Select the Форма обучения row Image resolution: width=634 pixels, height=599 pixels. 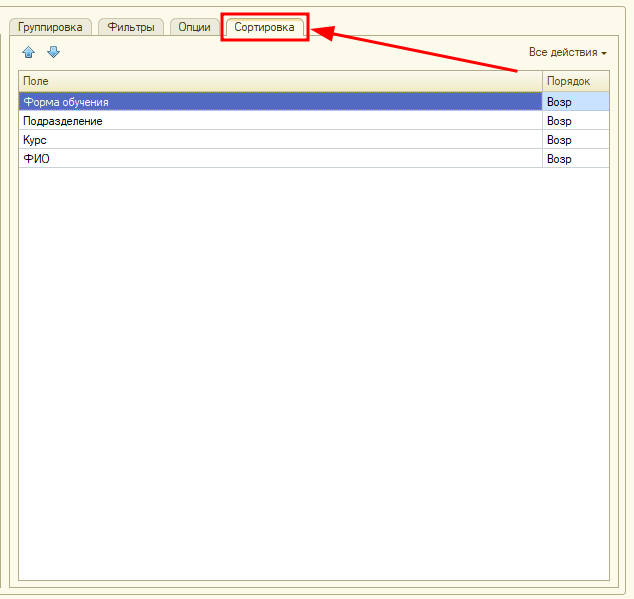pyautogui.click(x=280, y=101)
